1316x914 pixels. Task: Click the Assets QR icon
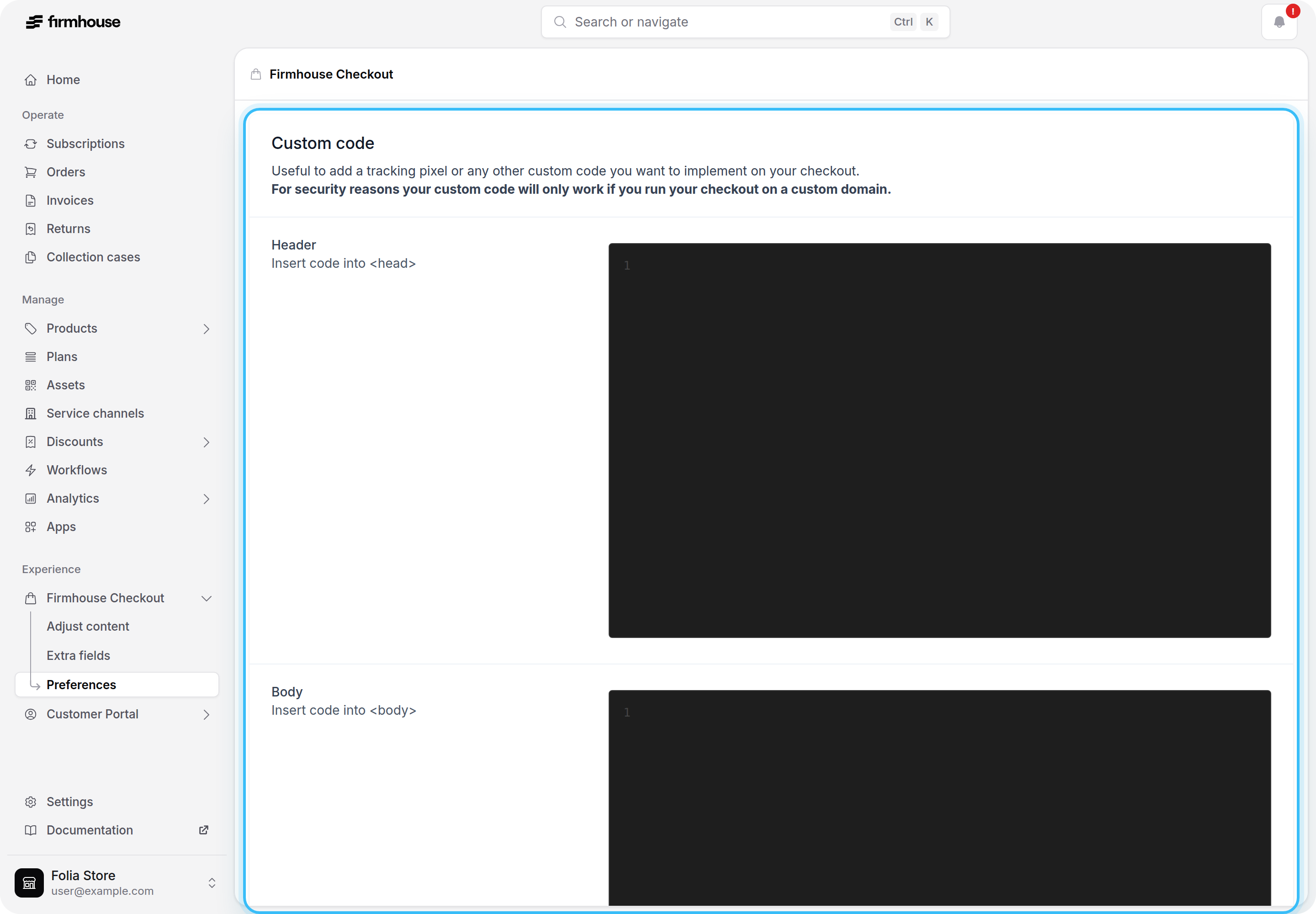point(31,385)
